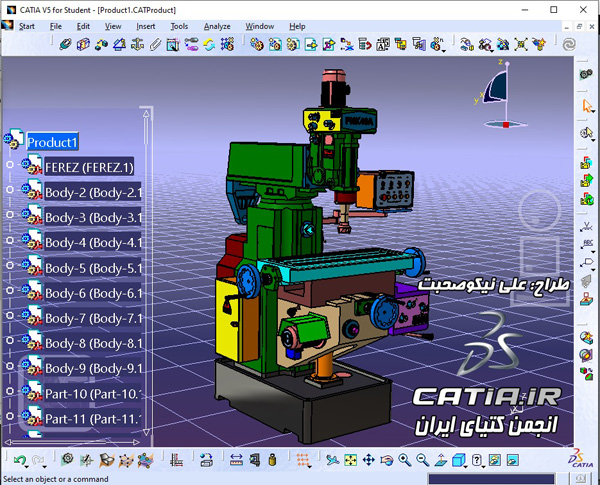
Task: Open the Redo history dropdown arrow
Action: click(x=45, y=467)
